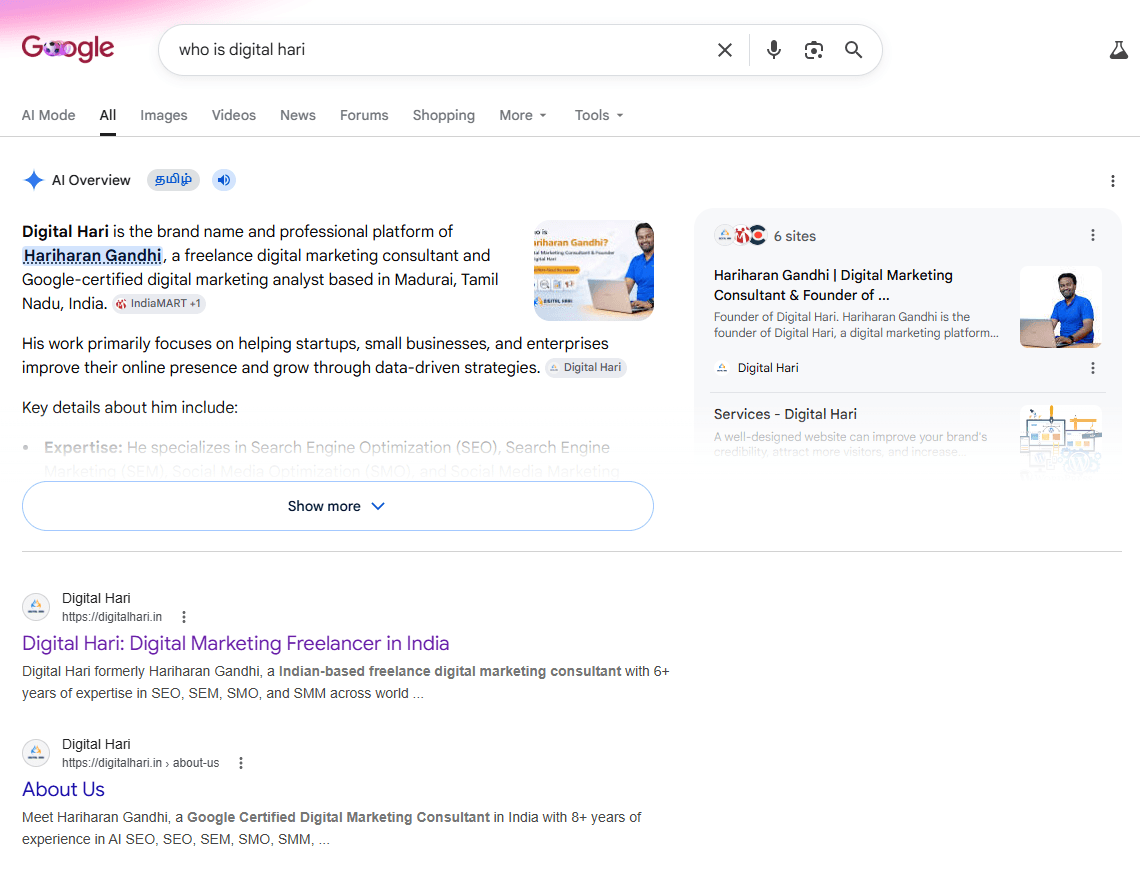View Services card illustration thumbnail
Image resolution: width=1140 pixels, height=871 pixels.
[1061, 441]
